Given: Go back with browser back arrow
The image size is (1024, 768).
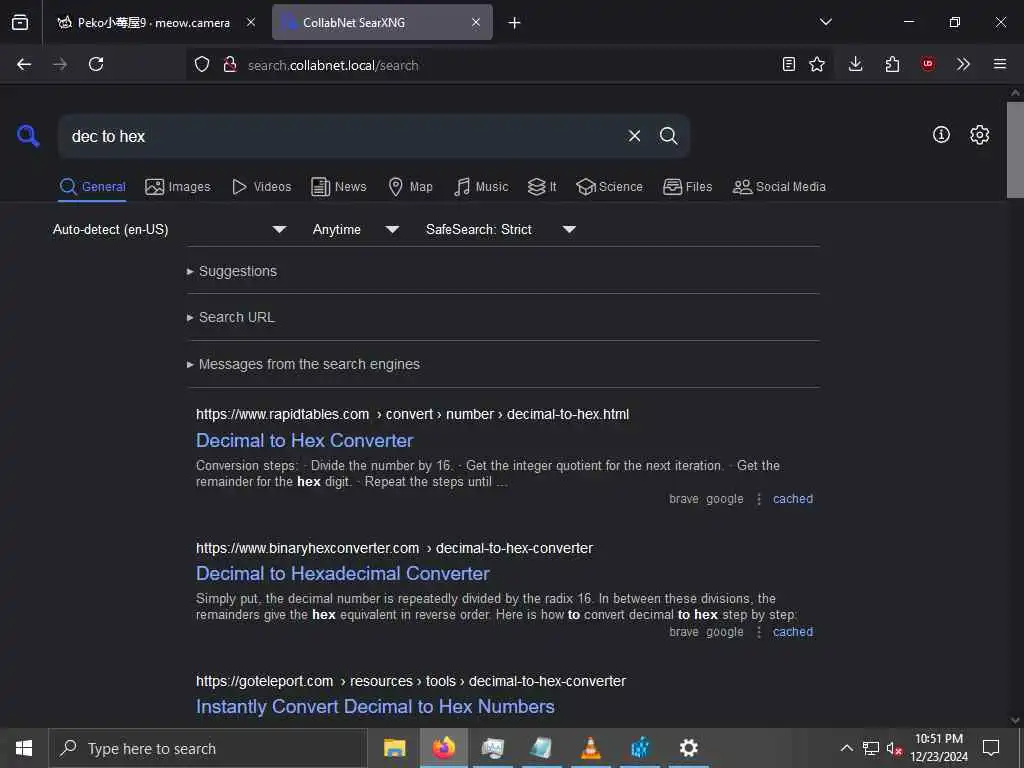Looking at the screenshot, I should click(24, 64).
